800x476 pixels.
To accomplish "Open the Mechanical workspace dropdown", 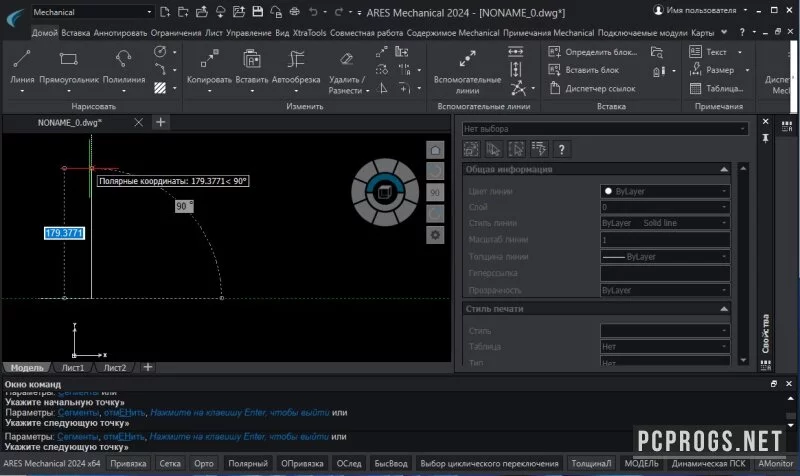I will (x=92, y=12).
